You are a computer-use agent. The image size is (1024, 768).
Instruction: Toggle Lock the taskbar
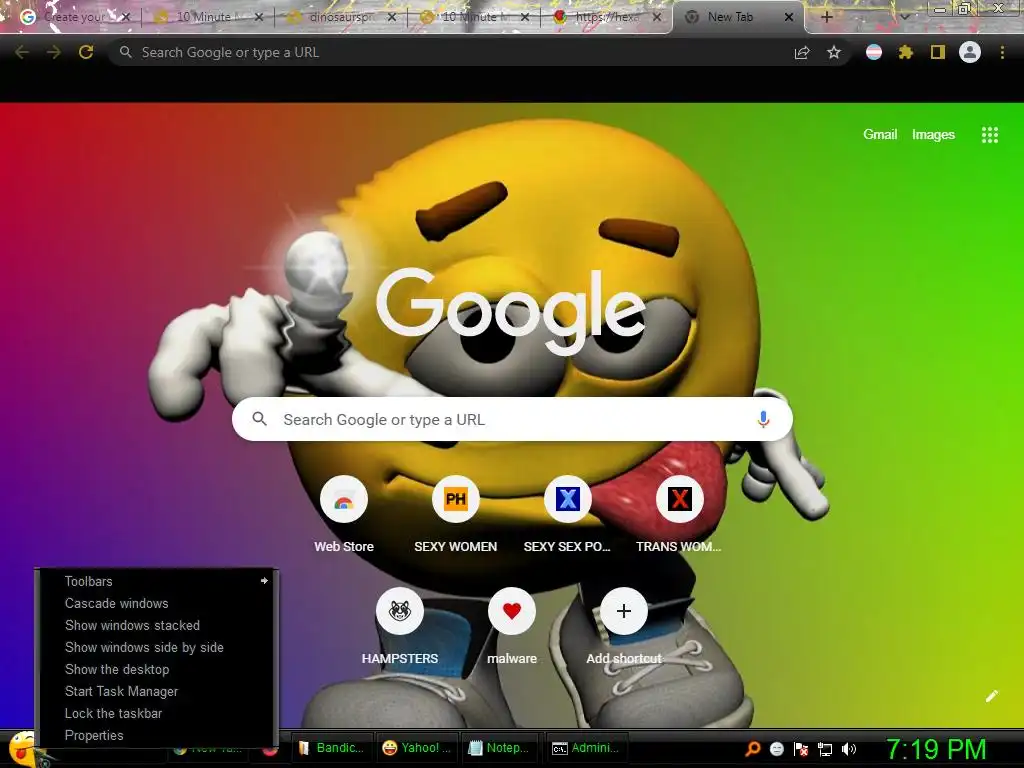[x=157, y=713]
